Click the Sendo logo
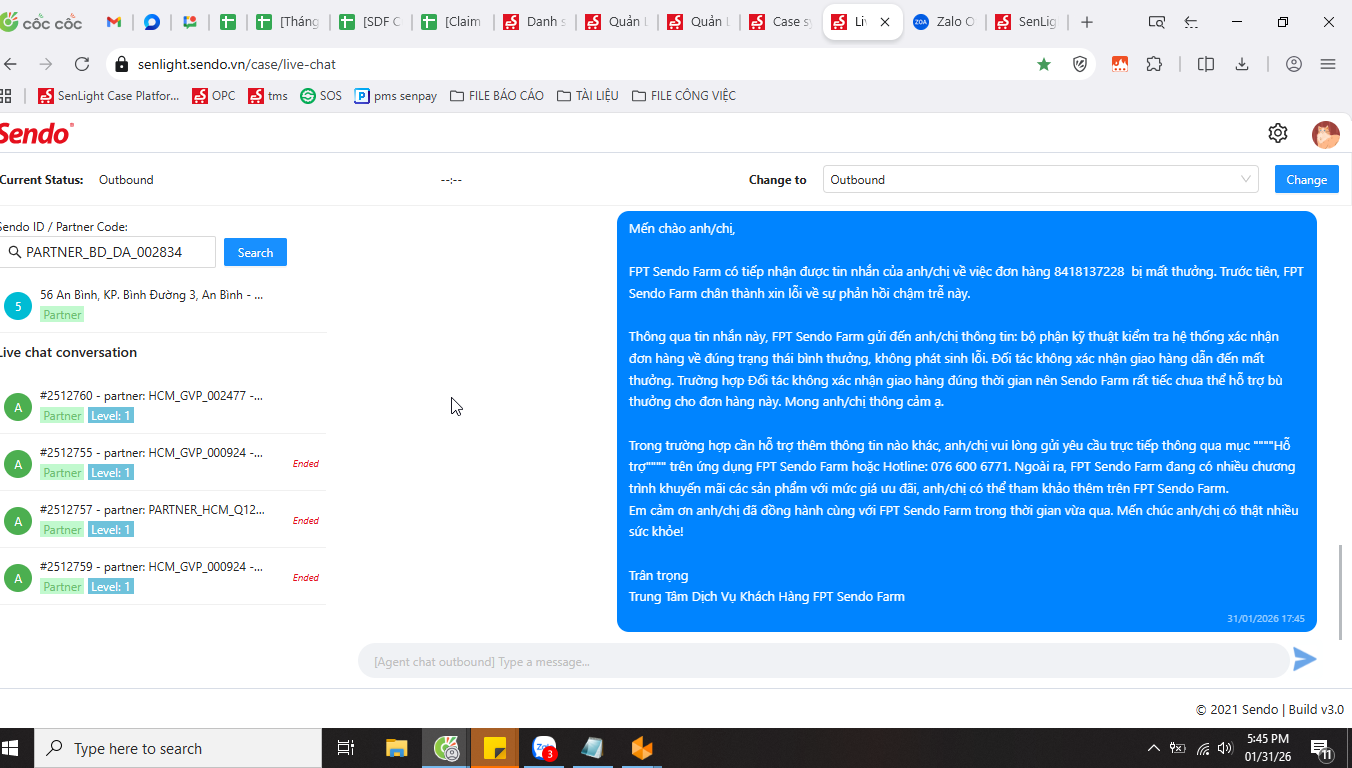 pyautogui.click(x=36, y=133)
